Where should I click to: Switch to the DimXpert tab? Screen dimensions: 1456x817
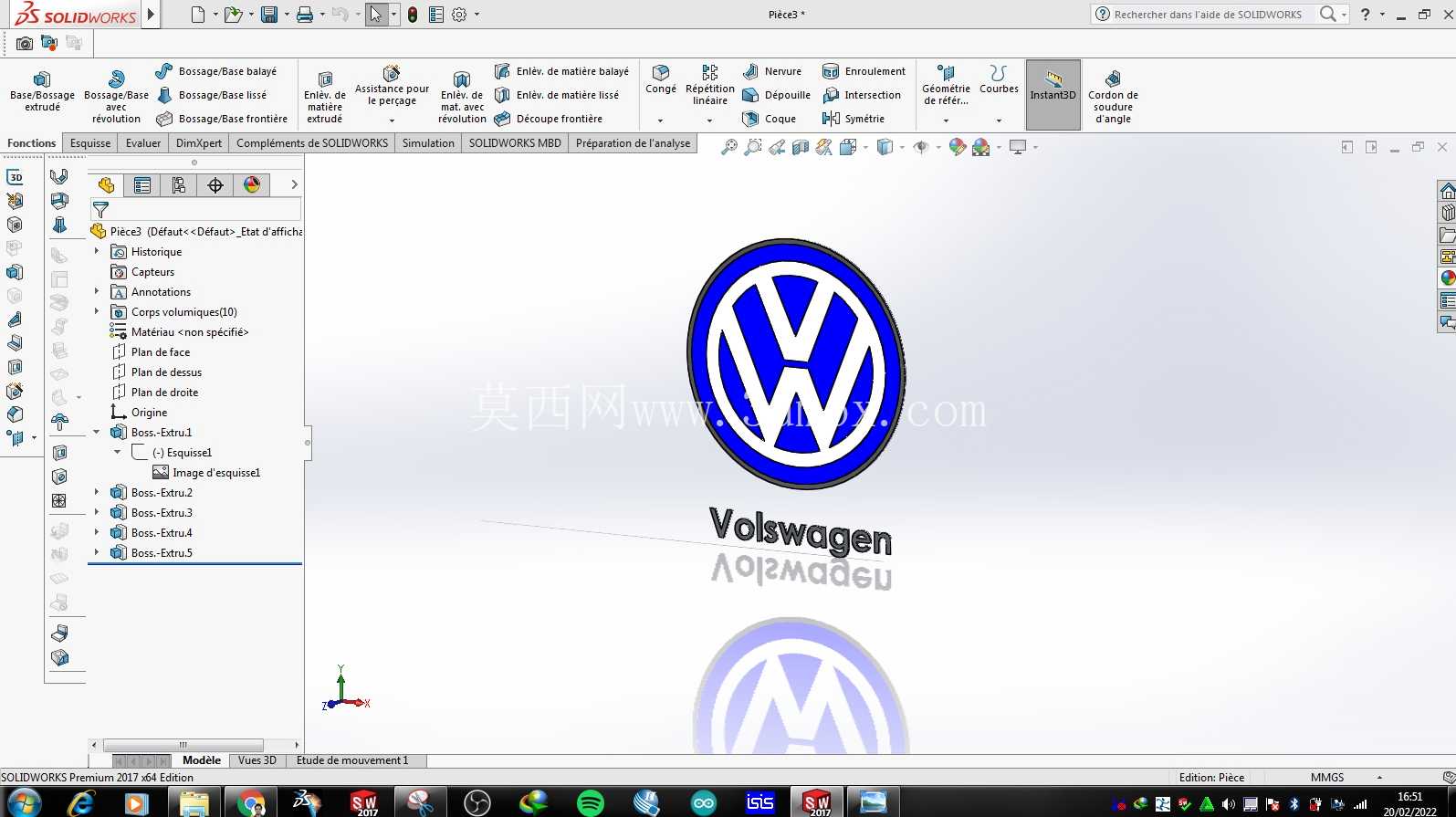(x=199, y=143)
